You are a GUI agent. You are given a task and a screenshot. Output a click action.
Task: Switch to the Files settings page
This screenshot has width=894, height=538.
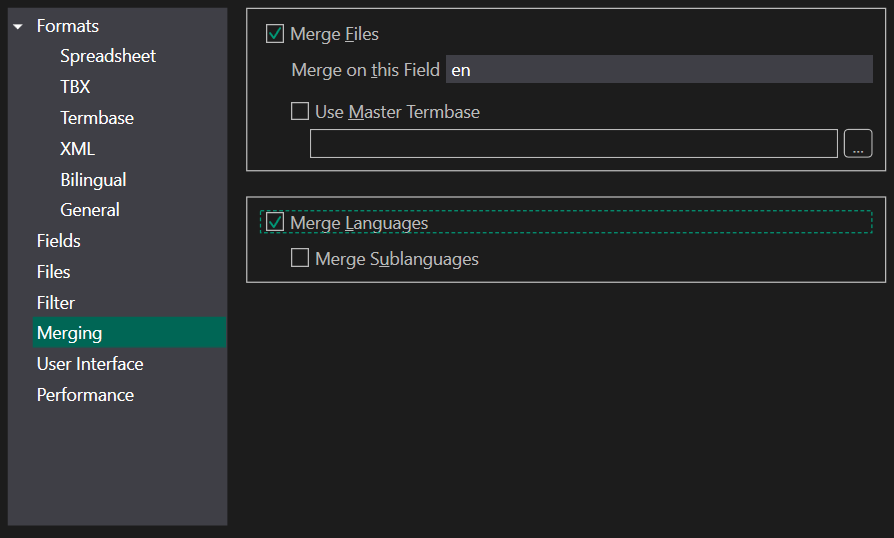pyautogui.click(x=53, y=272)
